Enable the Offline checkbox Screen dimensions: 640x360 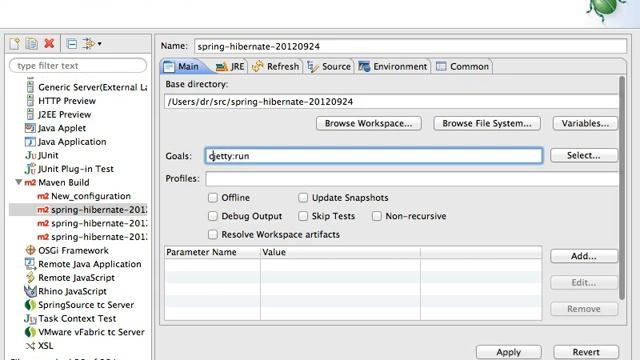point(213,198)
